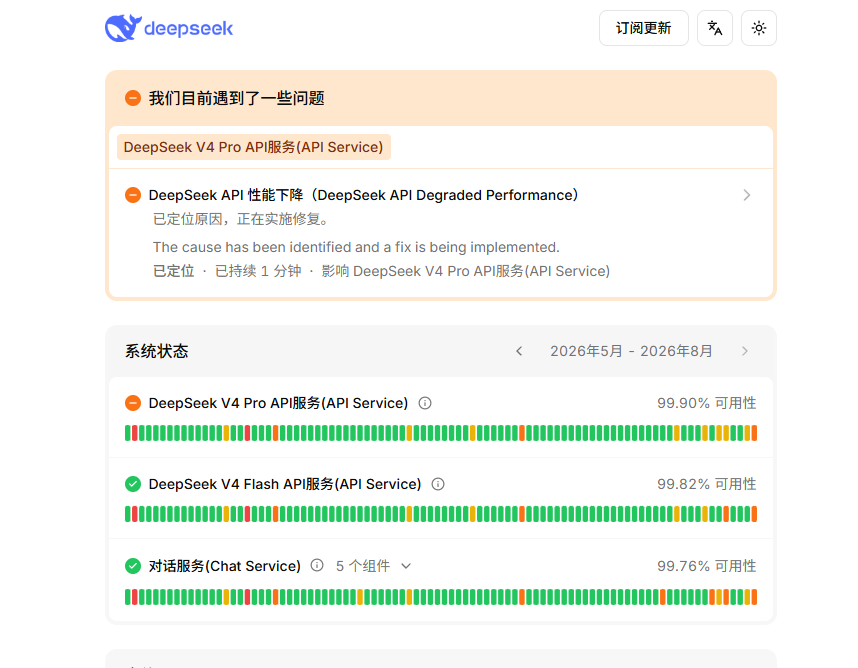
Task: Click the last orange bar in Chat Service uptime timeline
Action: pos(754,597)
